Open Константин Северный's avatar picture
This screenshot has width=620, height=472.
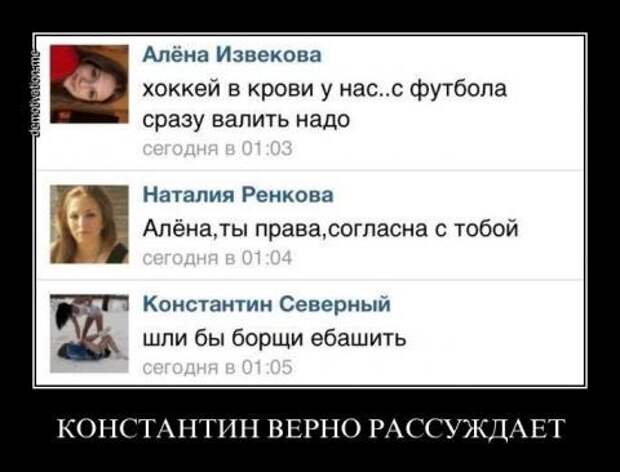[x=89, y=334]
